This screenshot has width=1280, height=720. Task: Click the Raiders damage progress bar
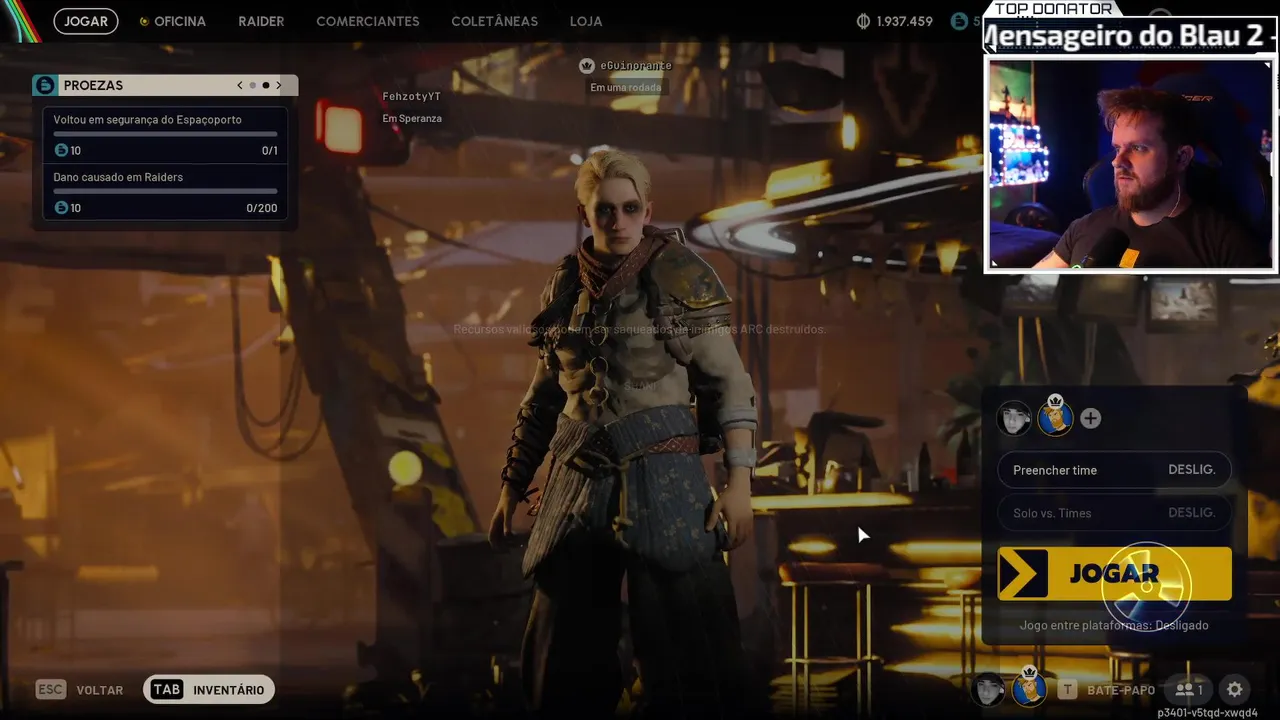tap(165, 190)
